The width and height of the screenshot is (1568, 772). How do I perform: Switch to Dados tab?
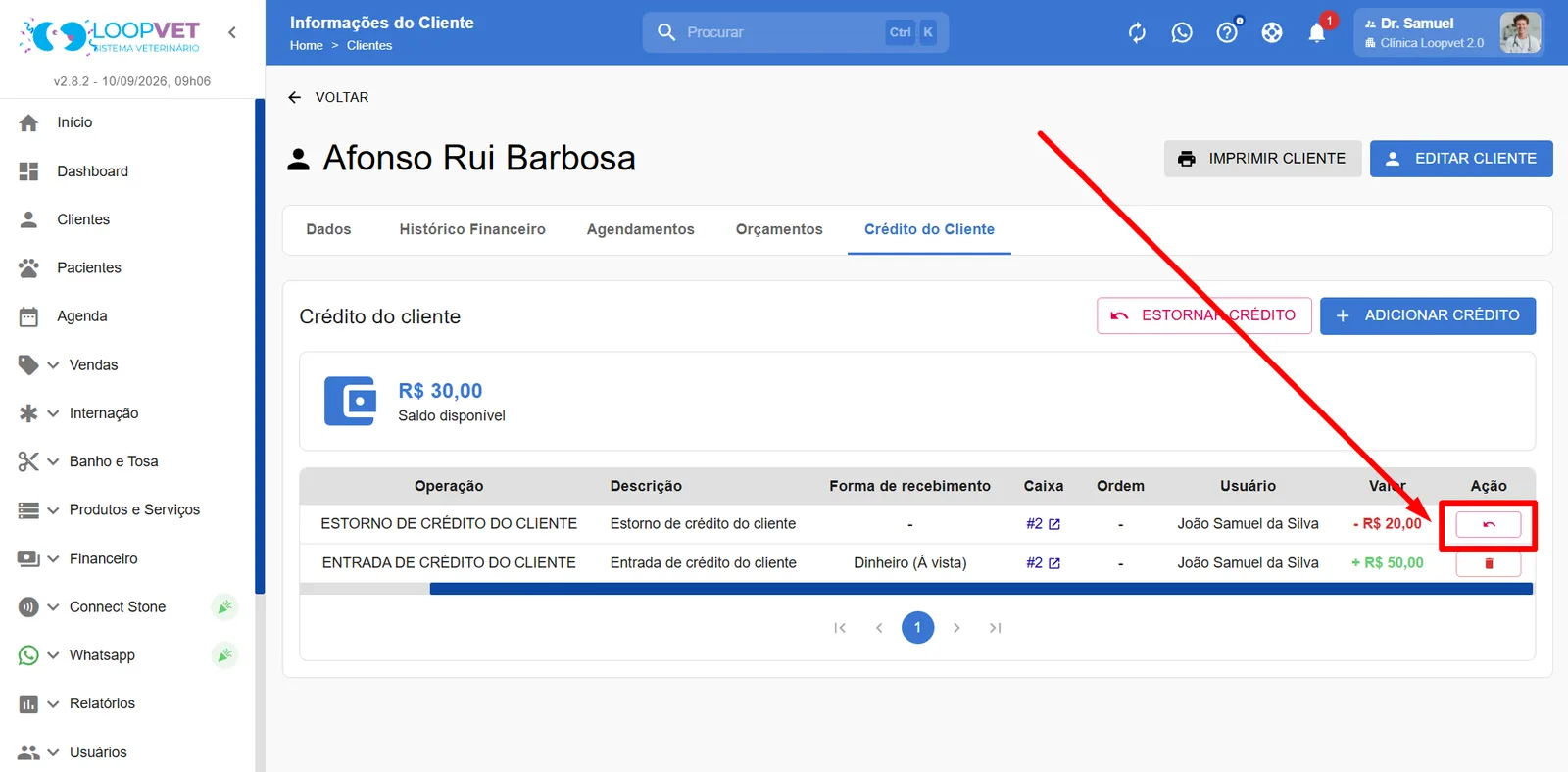(x=328, y=229)
